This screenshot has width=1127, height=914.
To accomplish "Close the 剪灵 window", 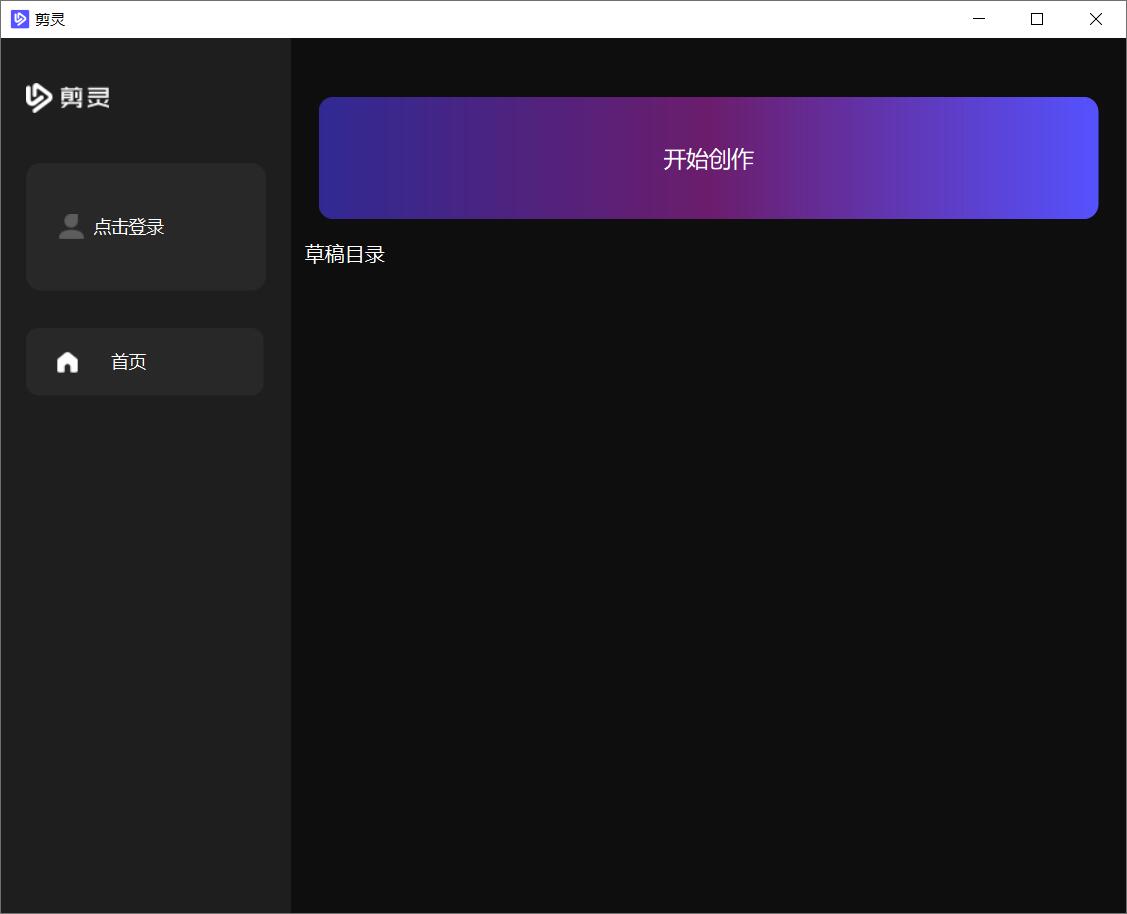I will click(x=1095, y=19).
